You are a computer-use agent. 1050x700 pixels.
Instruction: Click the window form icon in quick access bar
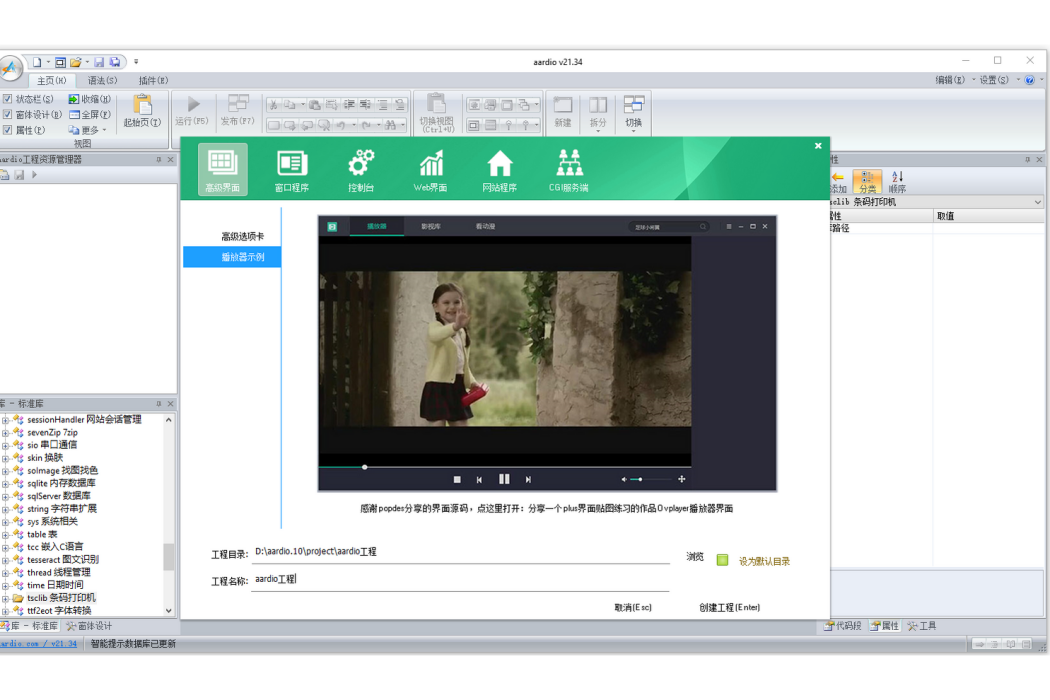click(60, 62)
